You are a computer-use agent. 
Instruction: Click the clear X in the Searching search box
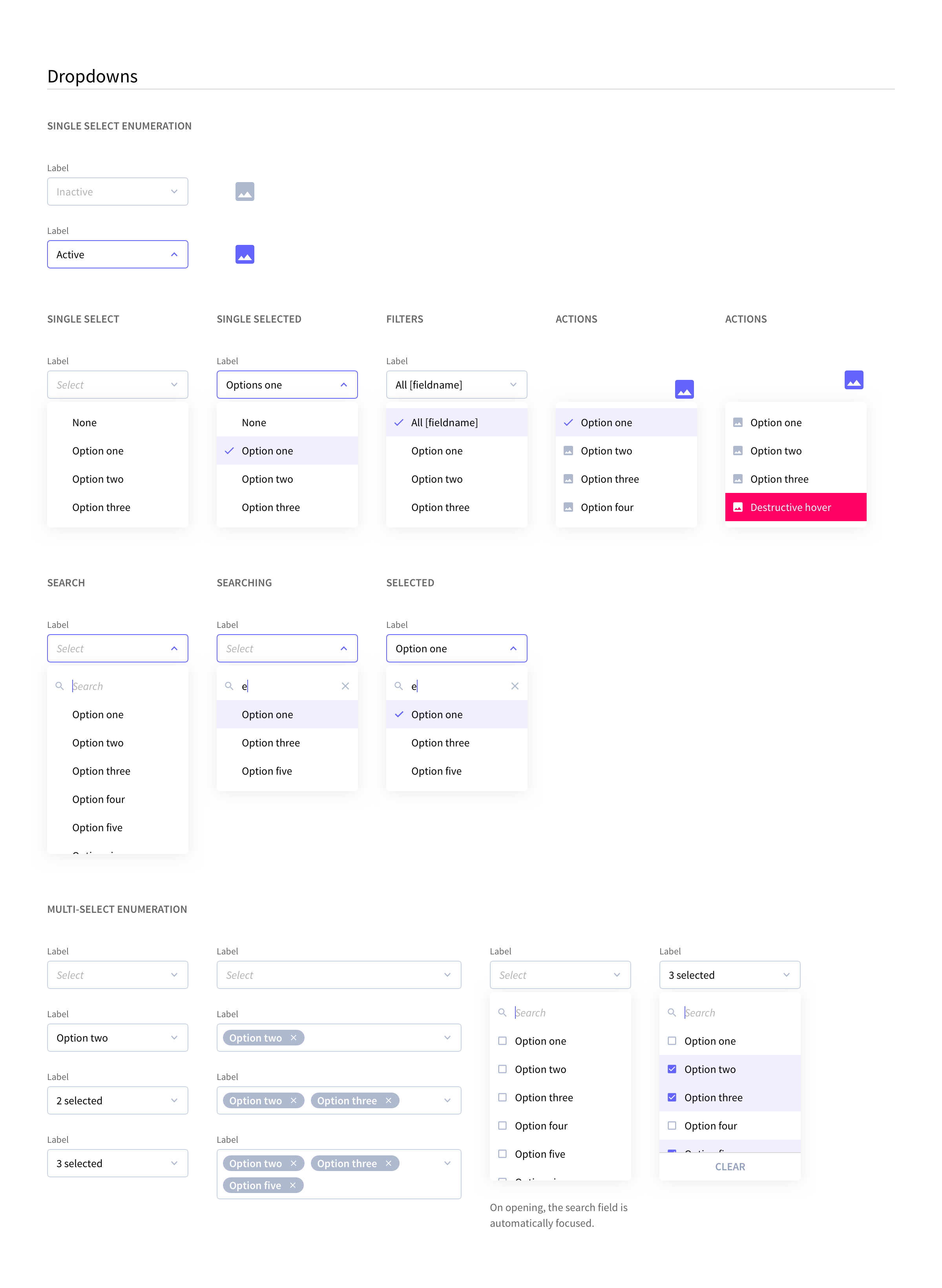click(x=345, y=686)
